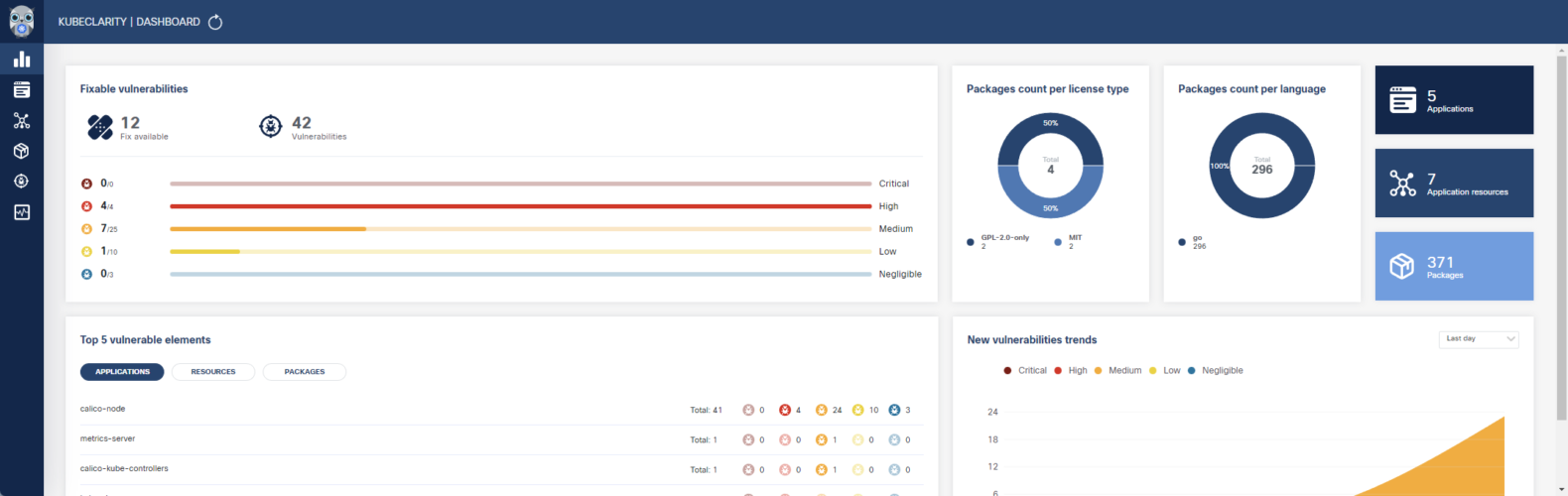Open Runtime Scan sidebar icon
Viewport: 1568px width, 496px height.
tap(21, 212)
